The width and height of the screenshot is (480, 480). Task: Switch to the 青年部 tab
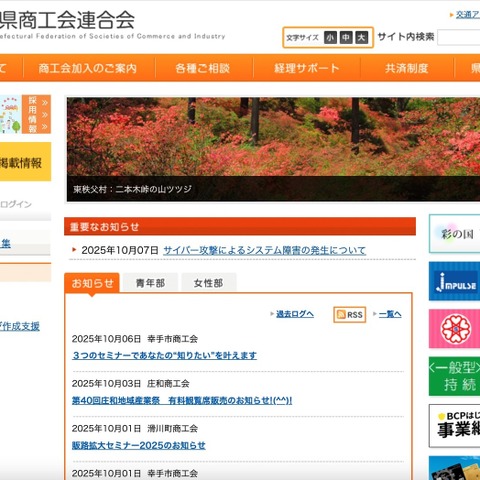point(150,283)
